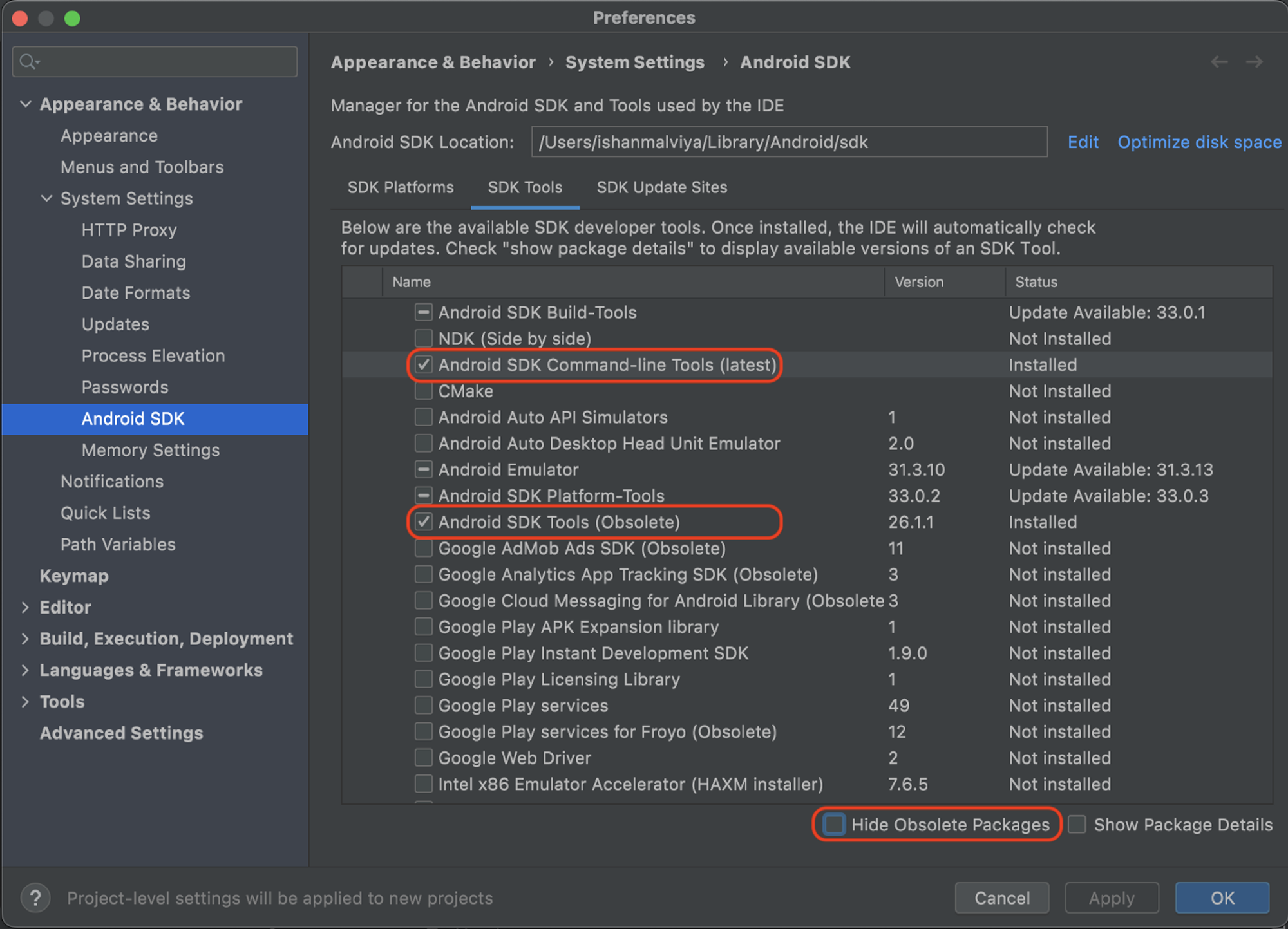Open the SDK Update Sites tab
This screenshot has height=929, width=1288.
tap(662, 187)
